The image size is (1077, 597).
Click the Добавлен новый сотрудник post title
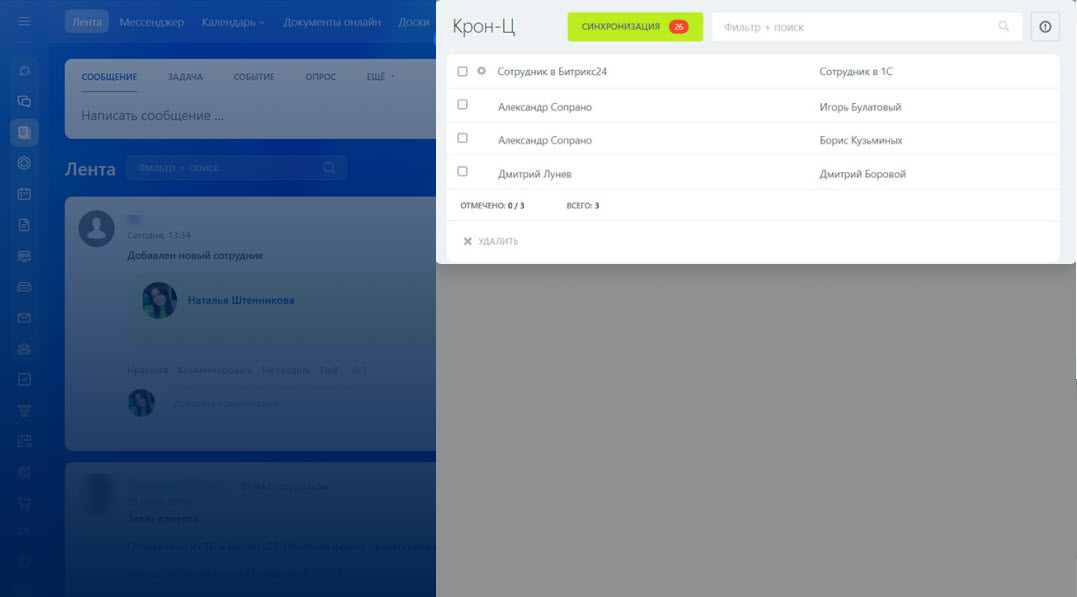tap(195, 256)
